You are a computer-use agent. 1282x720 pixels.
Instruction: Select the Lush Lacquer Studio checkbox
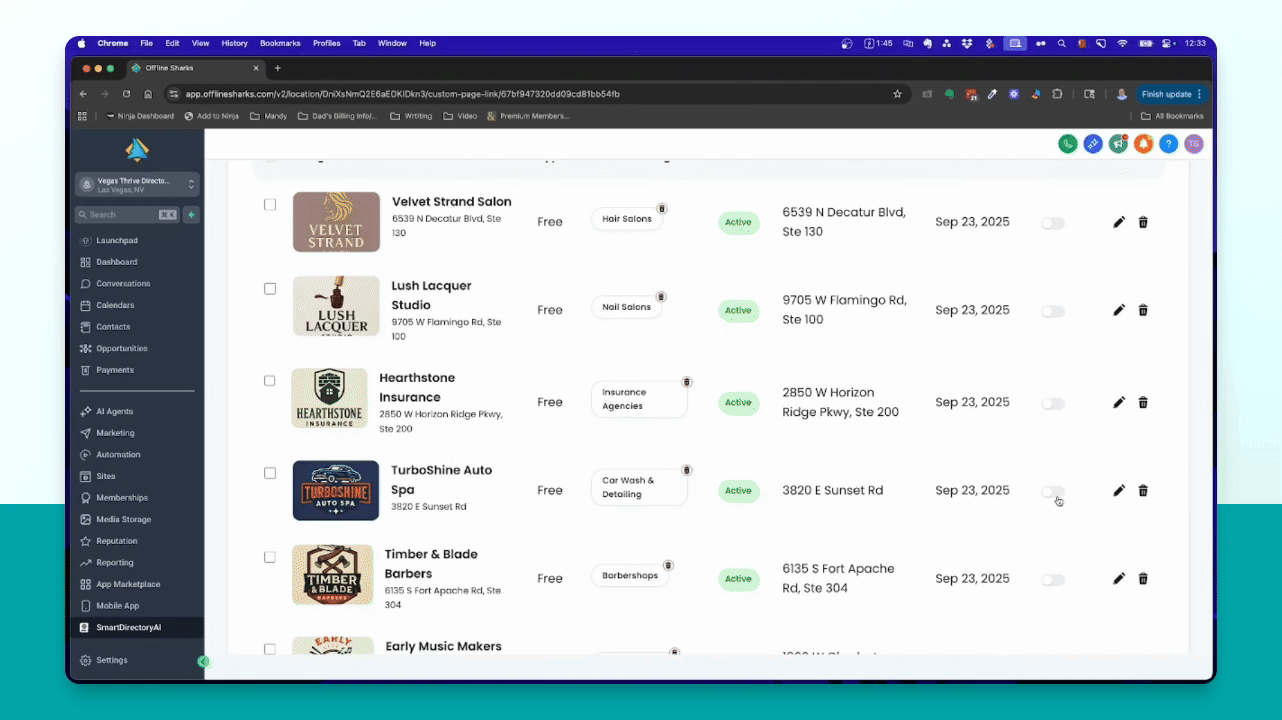[270, 289]
